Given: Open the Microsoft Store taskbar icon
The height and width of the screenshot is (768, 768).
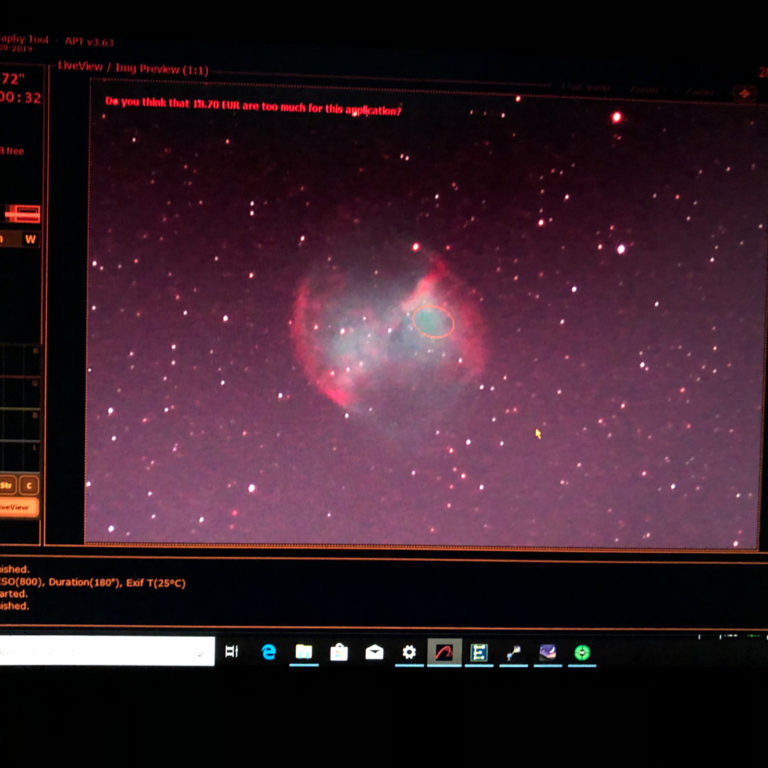Looking at the screenshot, I should tap(339, 652).
